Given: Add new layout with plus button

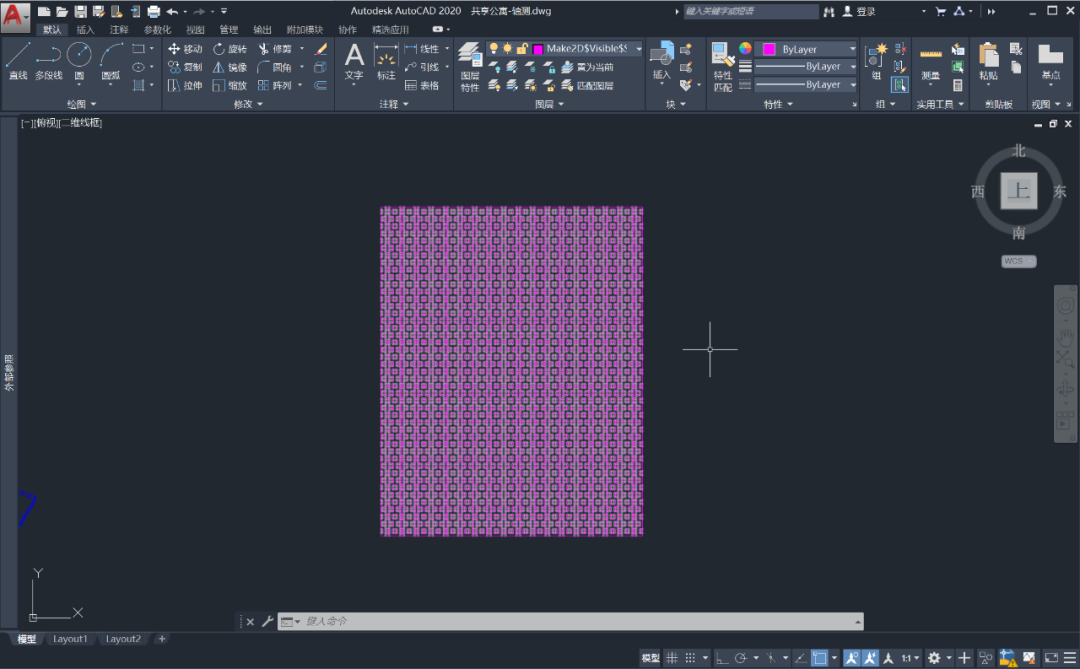Looking at the screenshot, I should (x=162, y=639).
